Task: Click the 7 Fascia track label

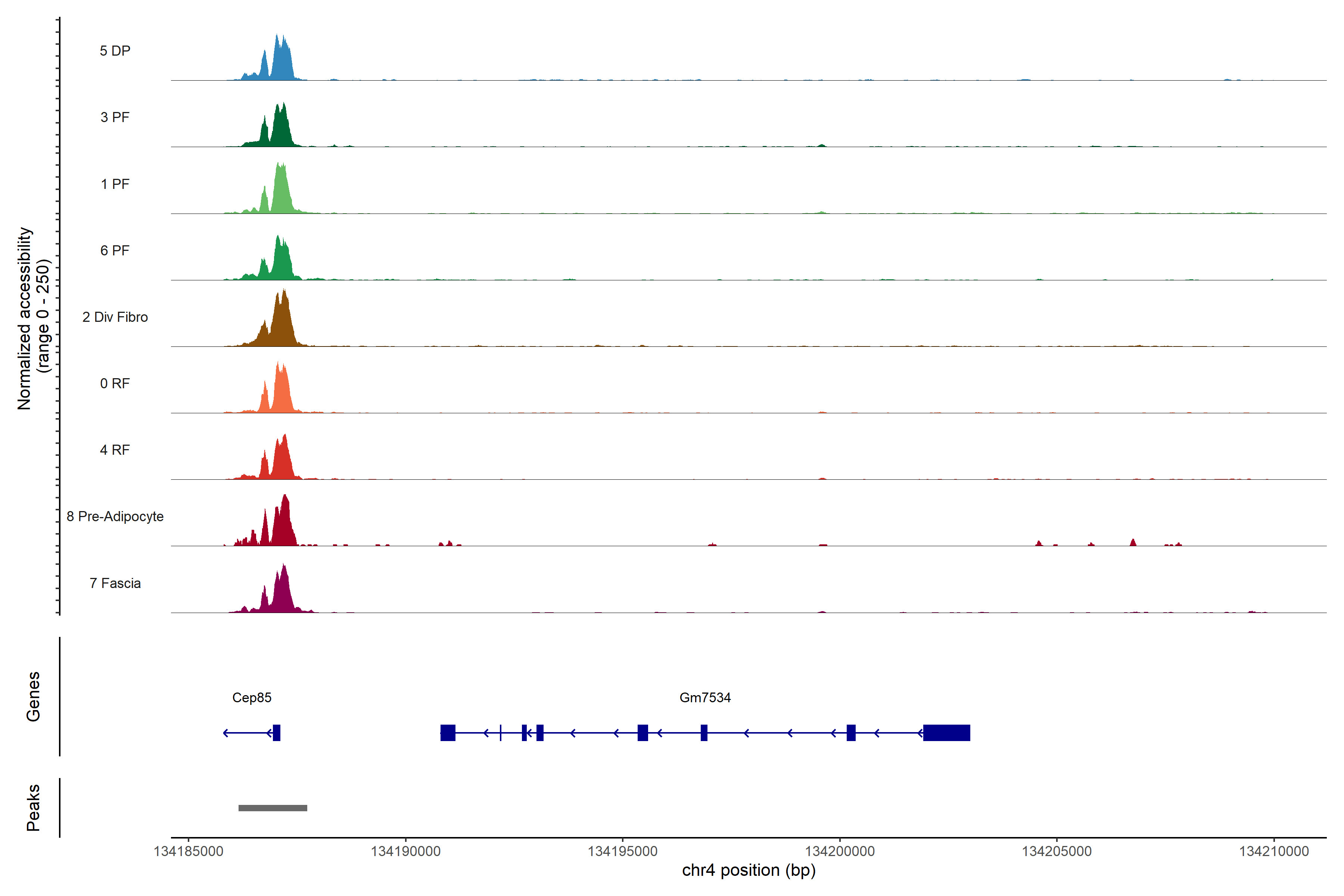Action: (x=115, y=583)
